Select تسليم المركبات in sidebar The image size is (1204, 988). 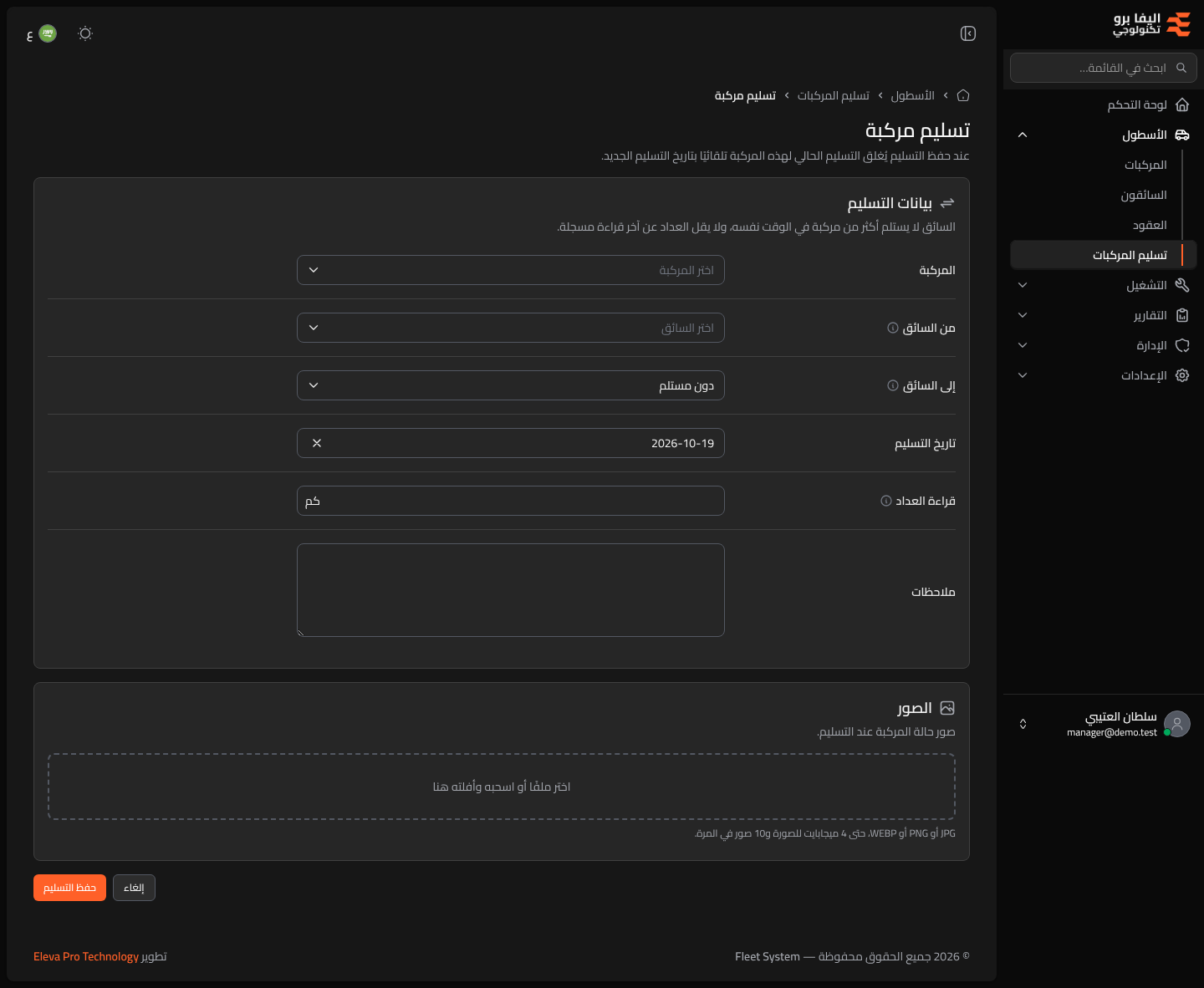point(1104,255)
